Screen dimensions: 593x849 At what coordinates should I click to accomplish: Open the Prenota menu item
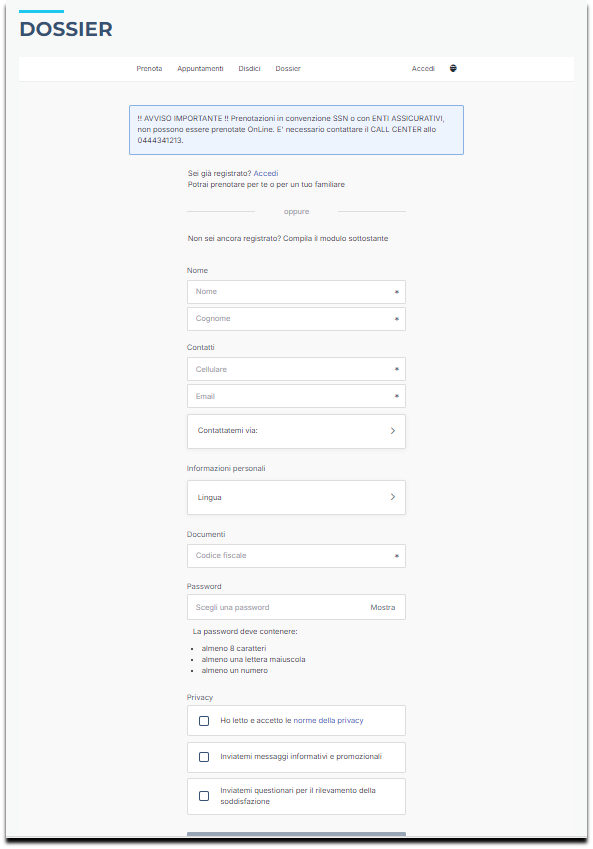[149, 69]
